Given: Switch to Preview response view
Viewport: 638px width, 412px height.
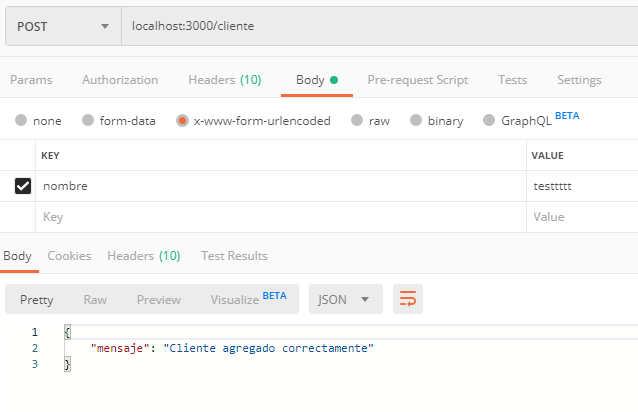Looking at the screenshot, I should [159, 299].
